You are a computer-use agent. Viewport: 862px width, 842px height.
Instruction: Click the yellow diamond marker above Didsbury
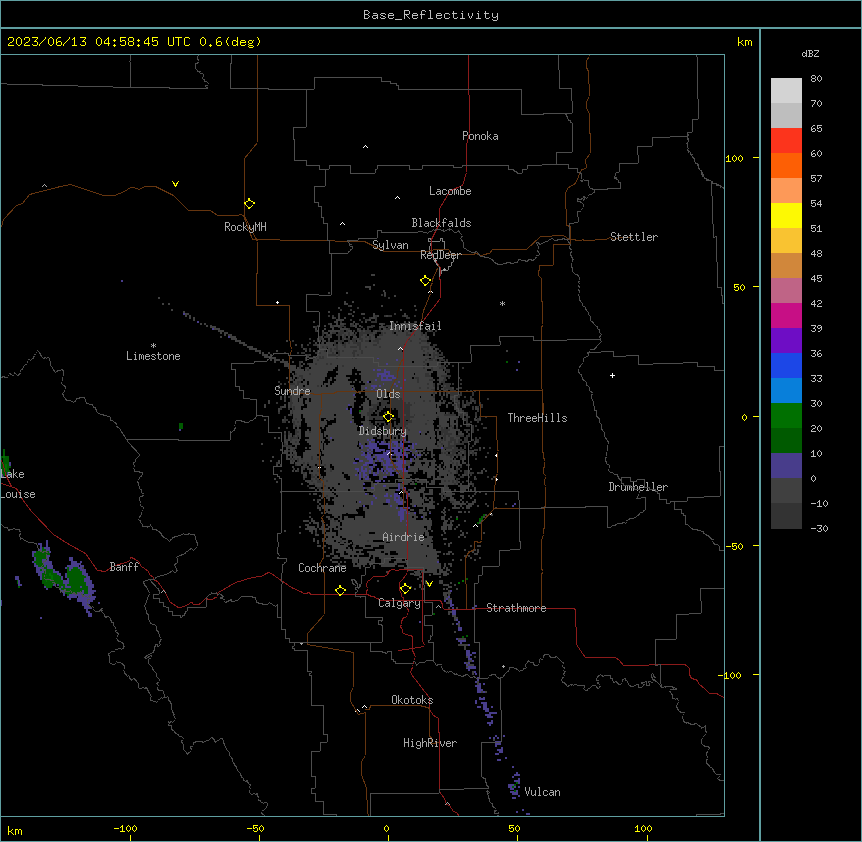[x=388, y=416]
